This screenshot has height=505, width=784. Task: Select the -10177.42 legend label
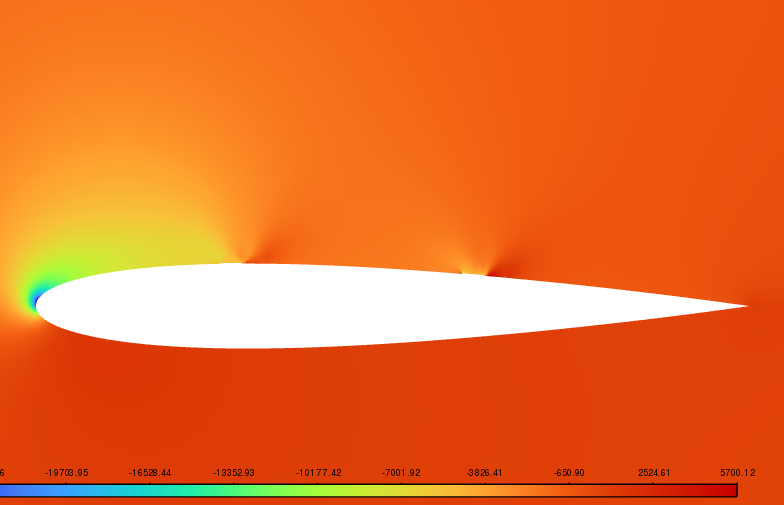(x=318, y=472)
